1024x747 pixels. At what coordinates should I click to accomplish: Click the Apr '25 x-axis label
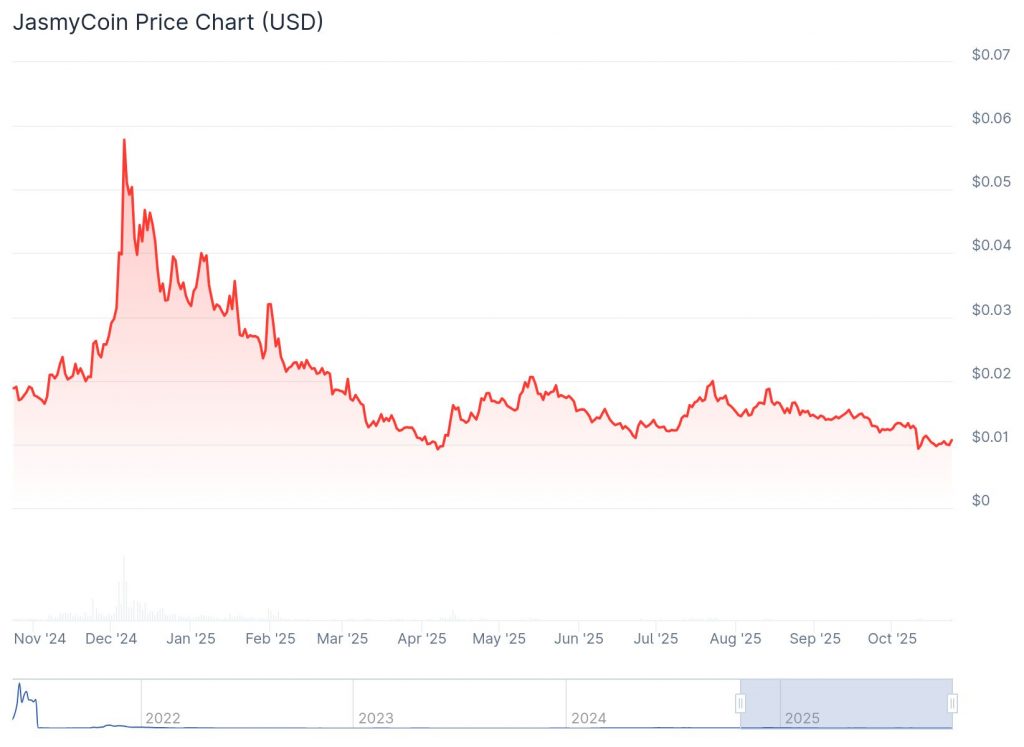coord(422,638)
